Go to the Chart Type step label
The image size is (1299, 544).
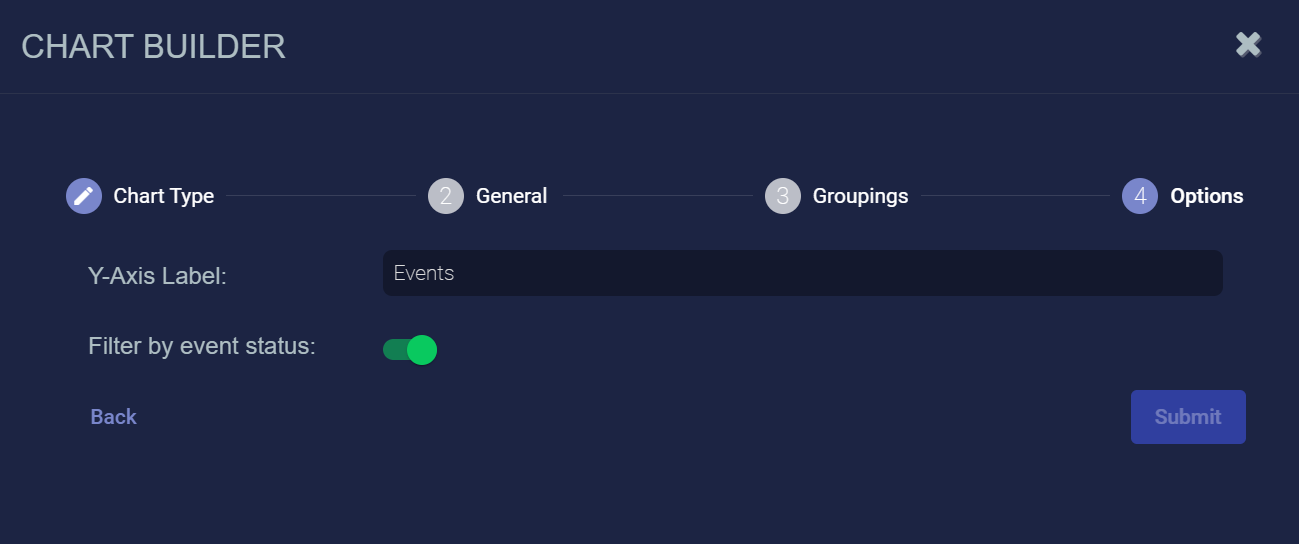click(x=163, y=196)
